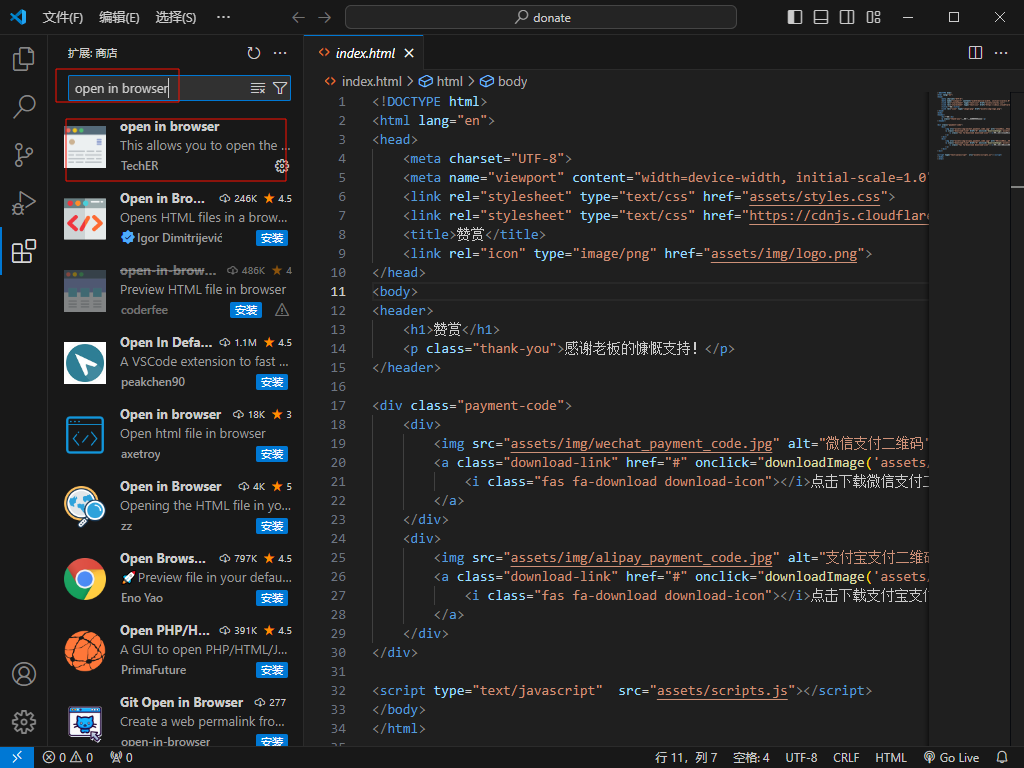Navigate forward with the arrow
Screen dimensions: 1024x768
[x=325, y=18]
